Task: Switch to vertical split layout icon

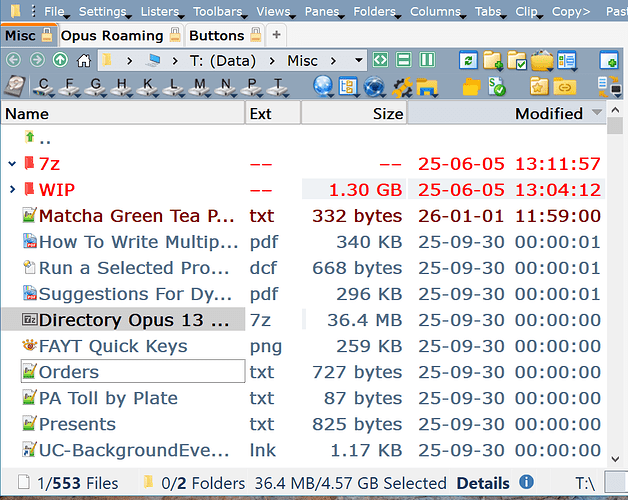Action: click(x=427, y=60)
